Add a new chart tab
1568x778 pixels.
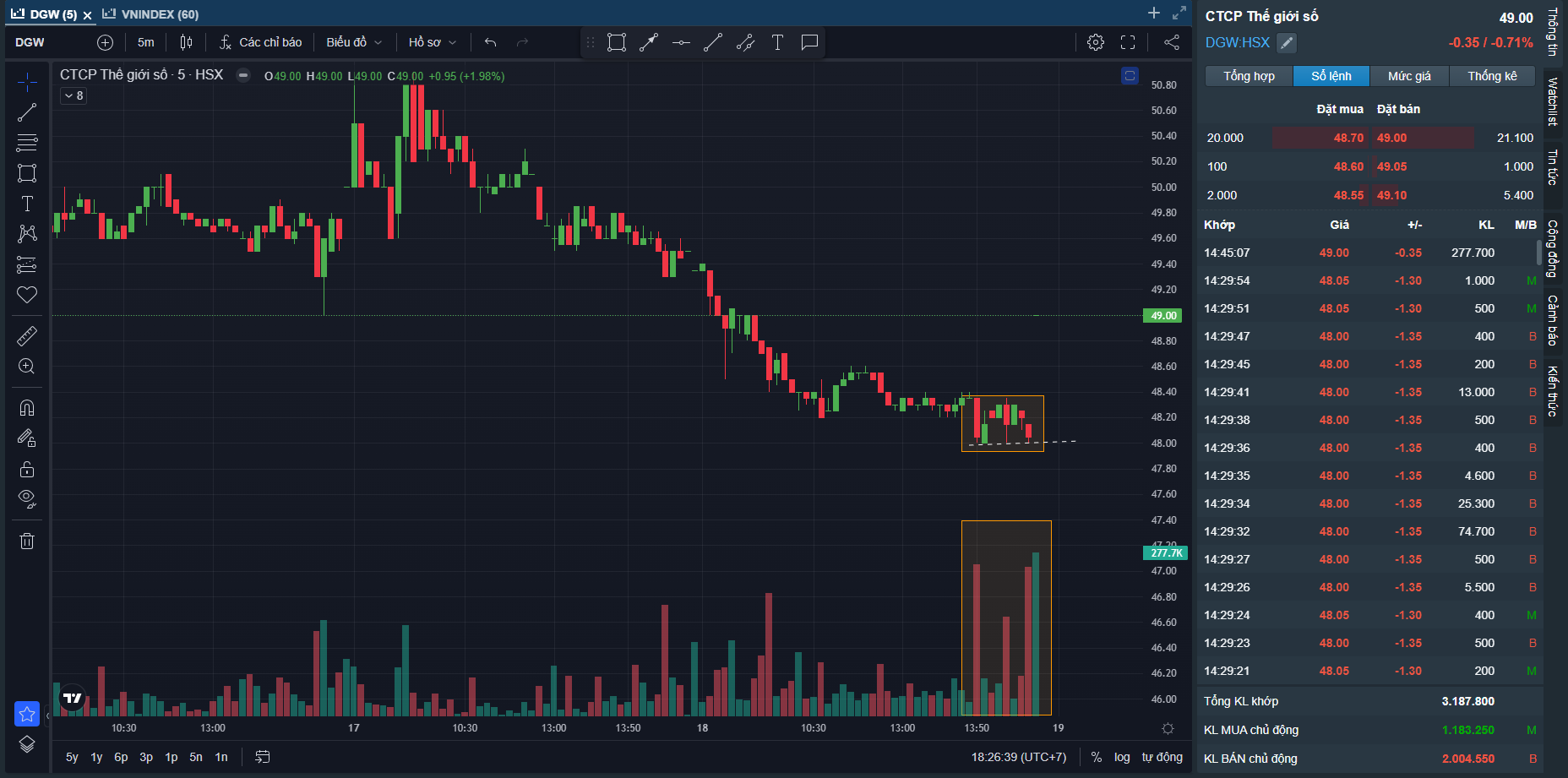tap(1154, 13)
